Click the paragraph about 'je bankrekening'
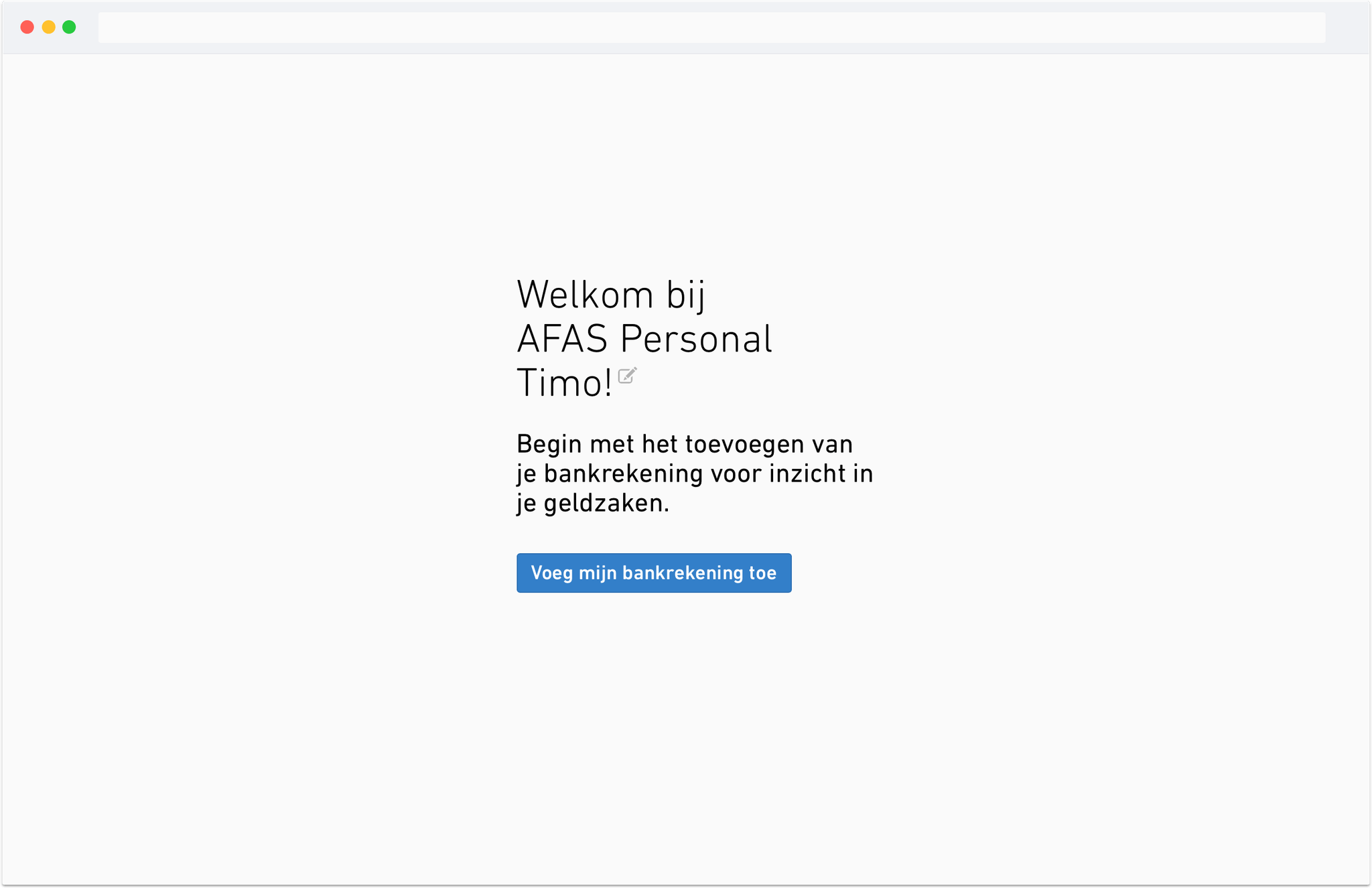This screenshot has height=888, width=1372. pyautogui.click(x=693, y=472)
